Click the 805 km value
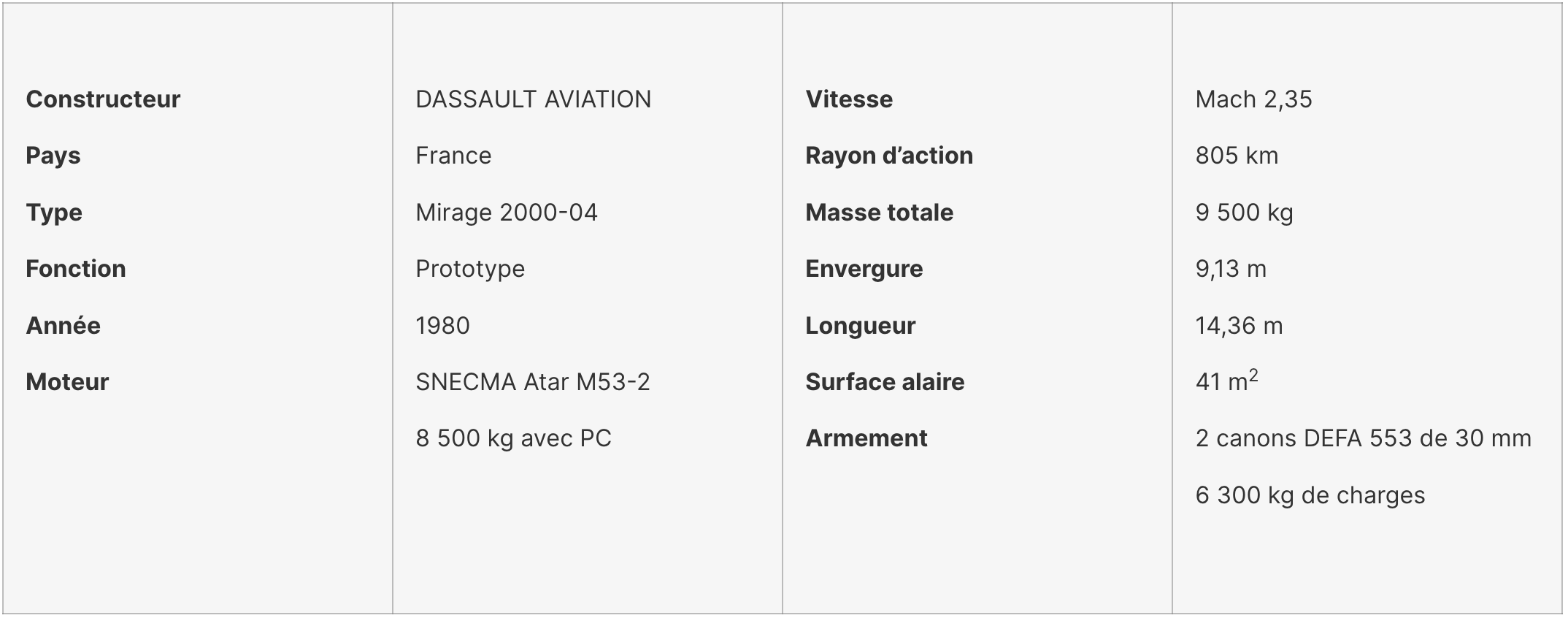Viewport: 1568px width, 618px height. pos(1237,156)
